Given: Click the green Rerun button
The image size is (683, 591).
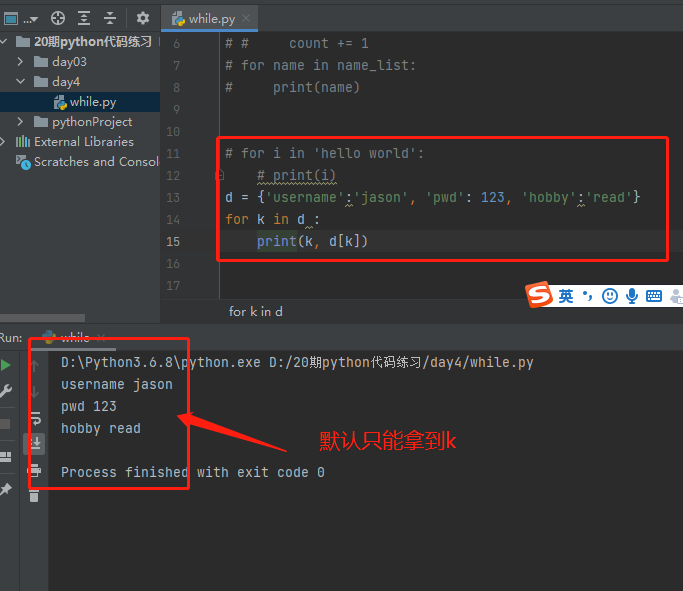Looking at the screenshot, I should tap(6, 365).
